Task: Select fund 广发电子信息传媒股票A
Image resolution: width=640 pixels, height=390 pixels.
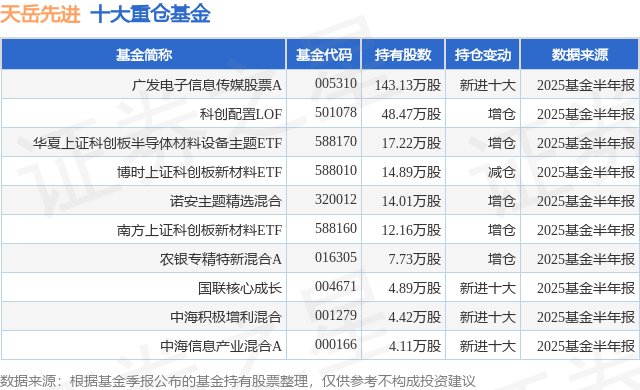Action: click(207, 85)
